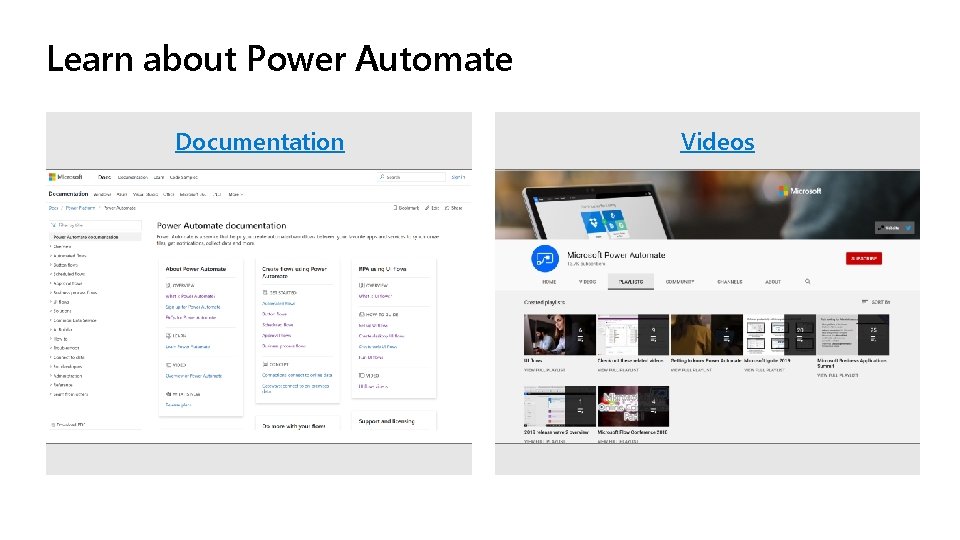The image size is (960, 540).
Task: Expand Troubleshoot in the docs sidebar
Action: [x=66, y=348]
